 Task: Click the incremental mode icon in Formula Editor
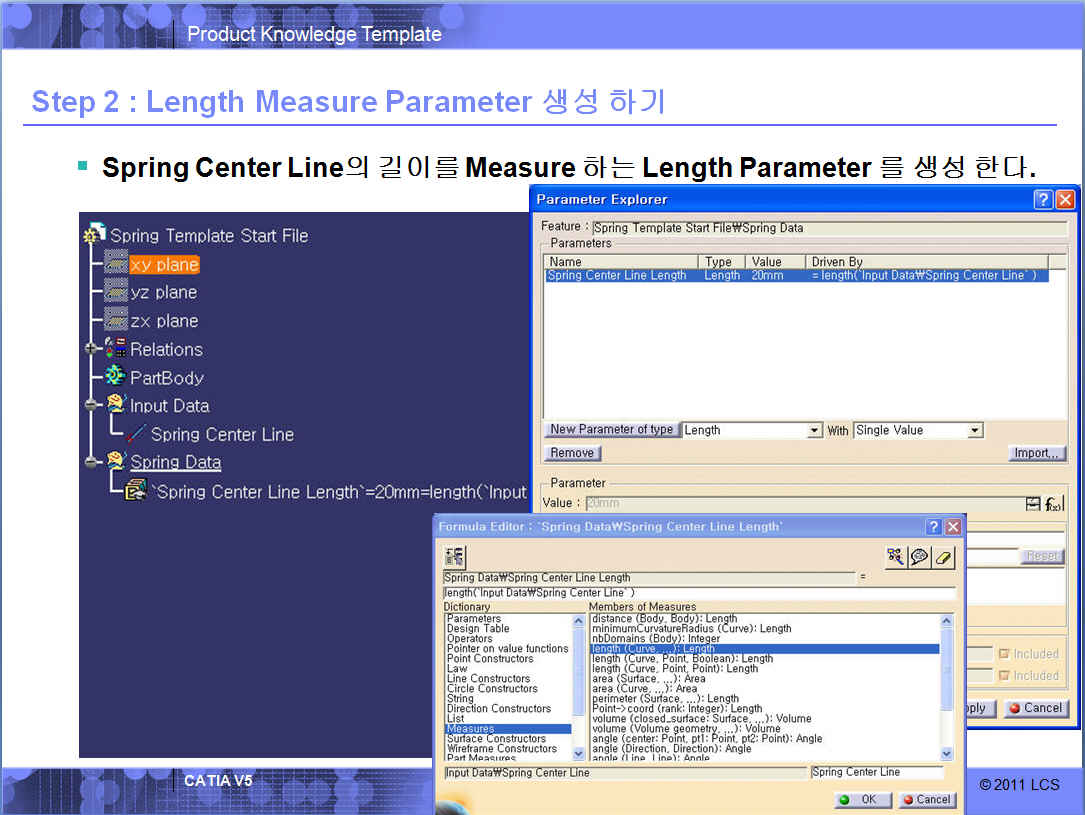pos(455,556)
